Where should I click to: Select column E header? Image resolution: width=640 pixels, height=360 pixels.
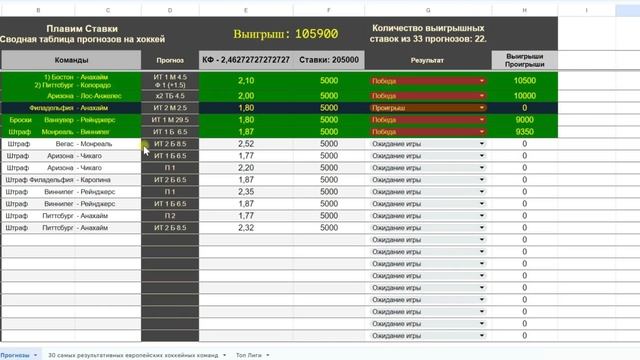click(x=246, y=10)
